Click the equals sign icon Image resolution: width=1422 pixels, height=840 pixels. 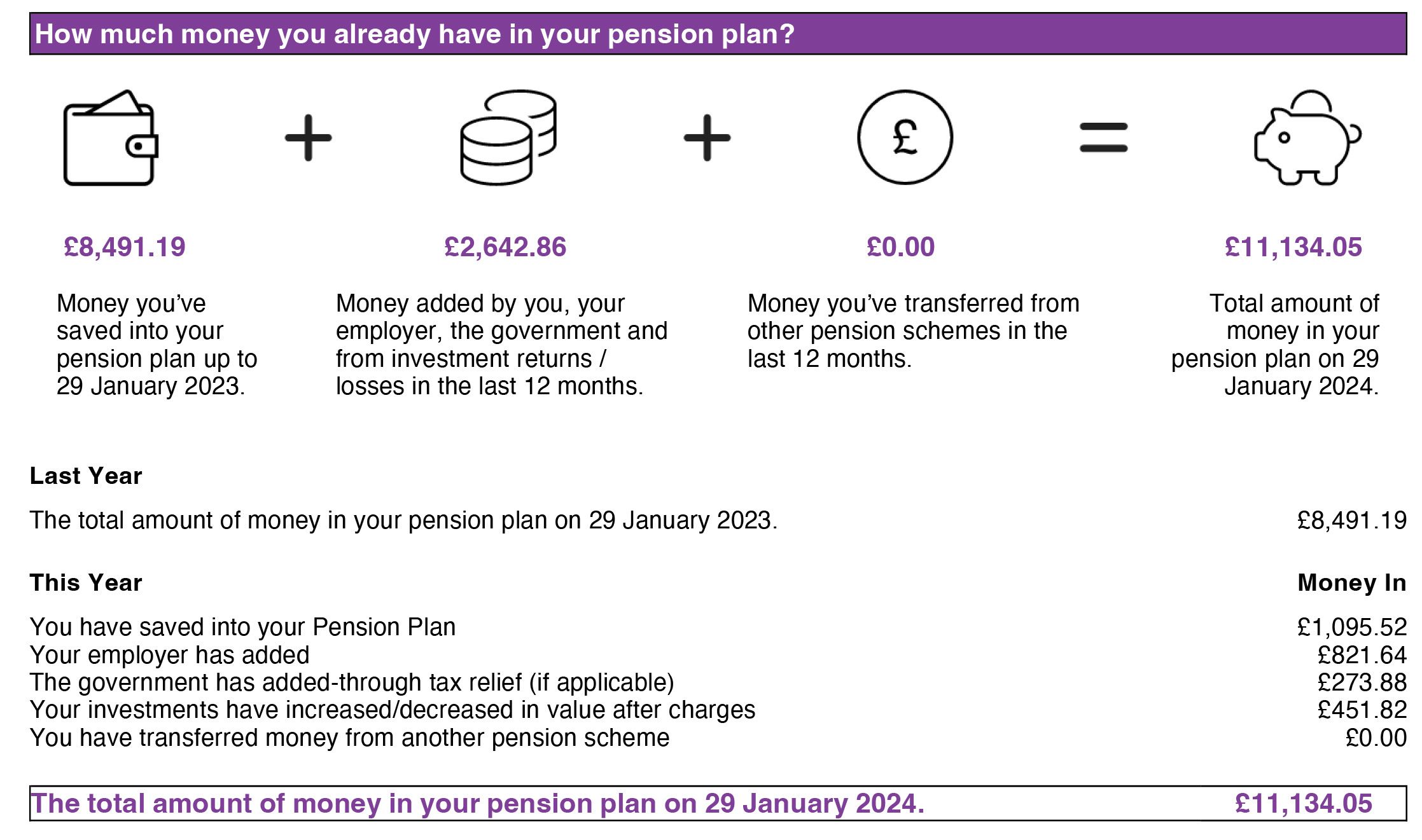tap(1103, 138)
